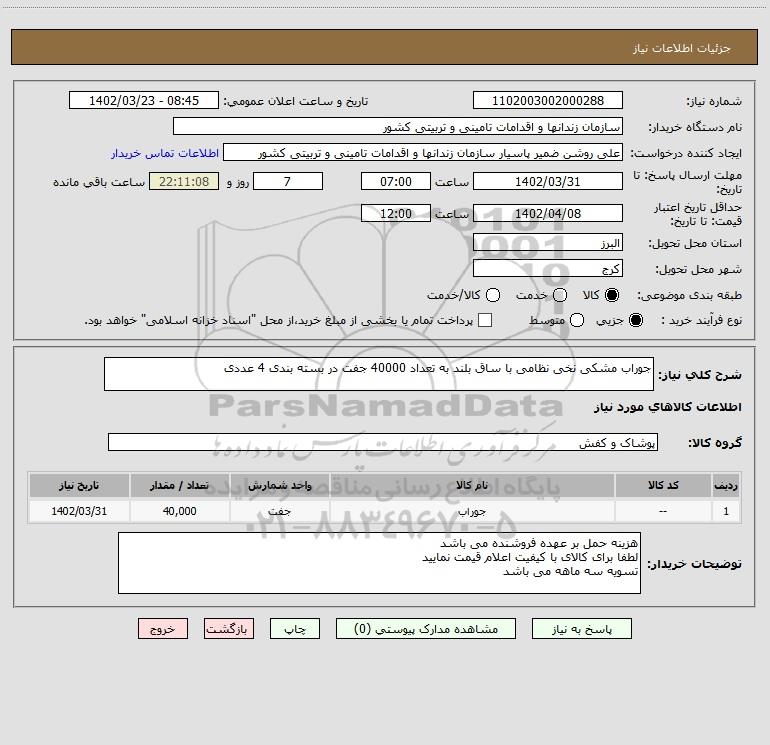Click the جوراب item name cell

[472, 511]
